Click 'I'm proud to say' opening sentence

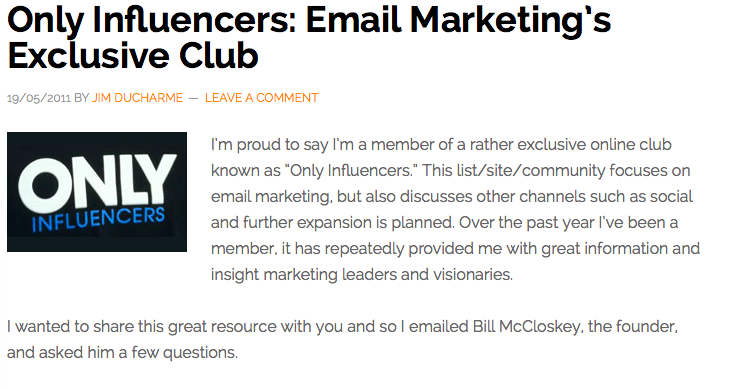[270, 145]
